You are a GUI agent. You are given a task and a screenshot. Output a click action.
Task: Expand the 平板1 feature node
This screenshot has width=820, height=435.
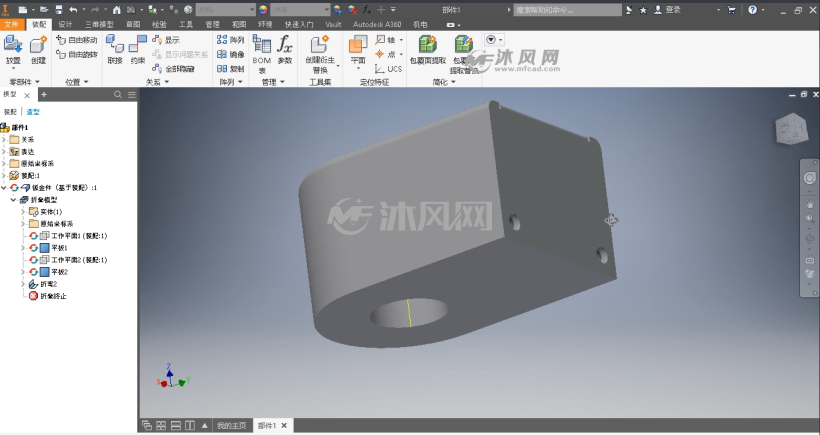[23, 247]
